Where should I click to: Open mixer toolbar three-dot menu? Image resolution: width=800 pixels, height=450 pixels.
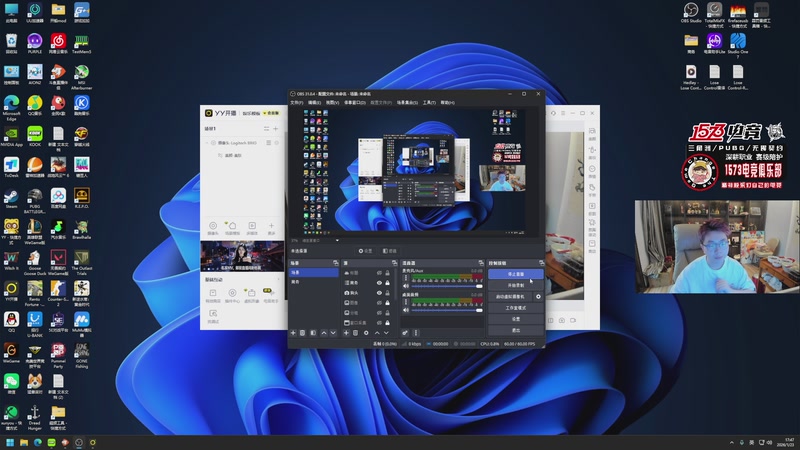click(415, 333)
